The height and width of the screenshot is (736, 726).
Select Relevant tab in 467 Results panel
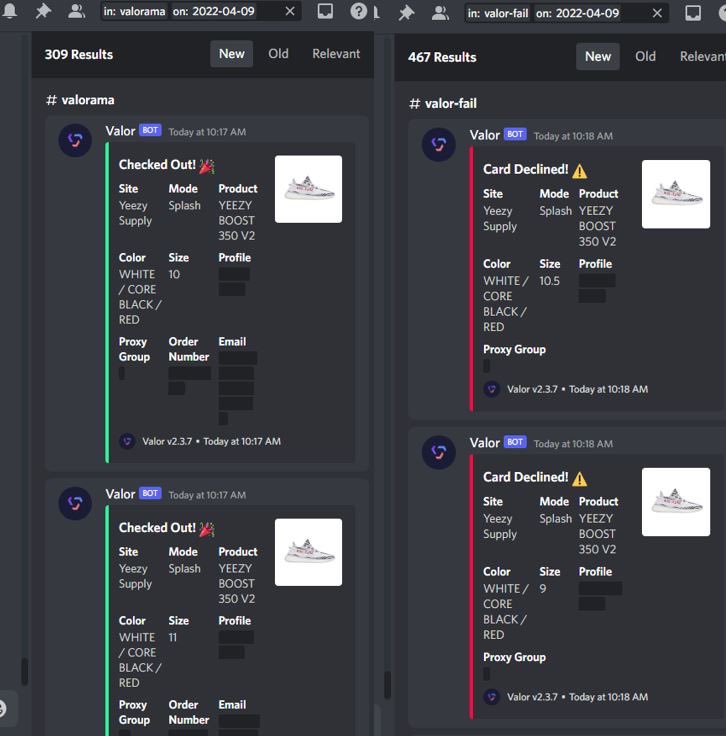703,57
